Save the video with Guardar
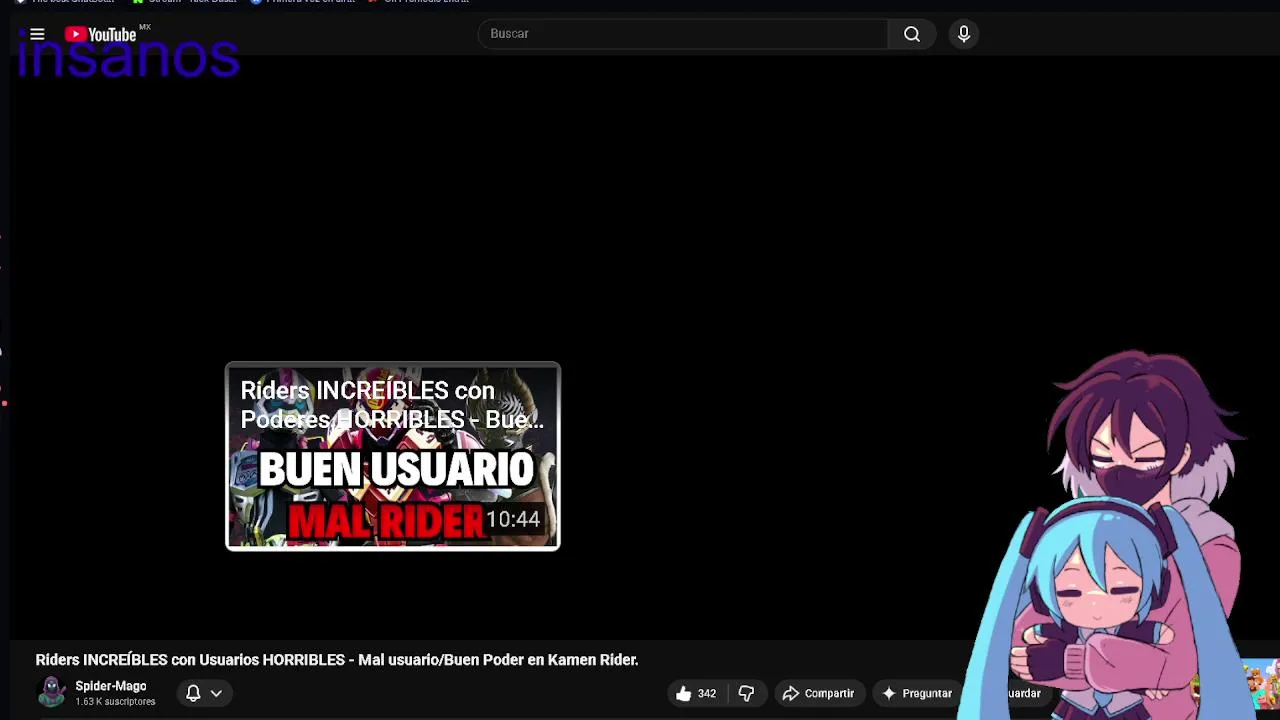The image size is (1280, 720). coord(1022,693)
